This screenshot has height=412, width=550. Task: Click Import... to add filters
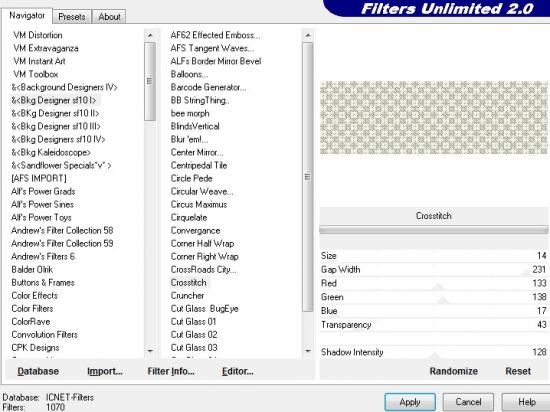point(105,371)
